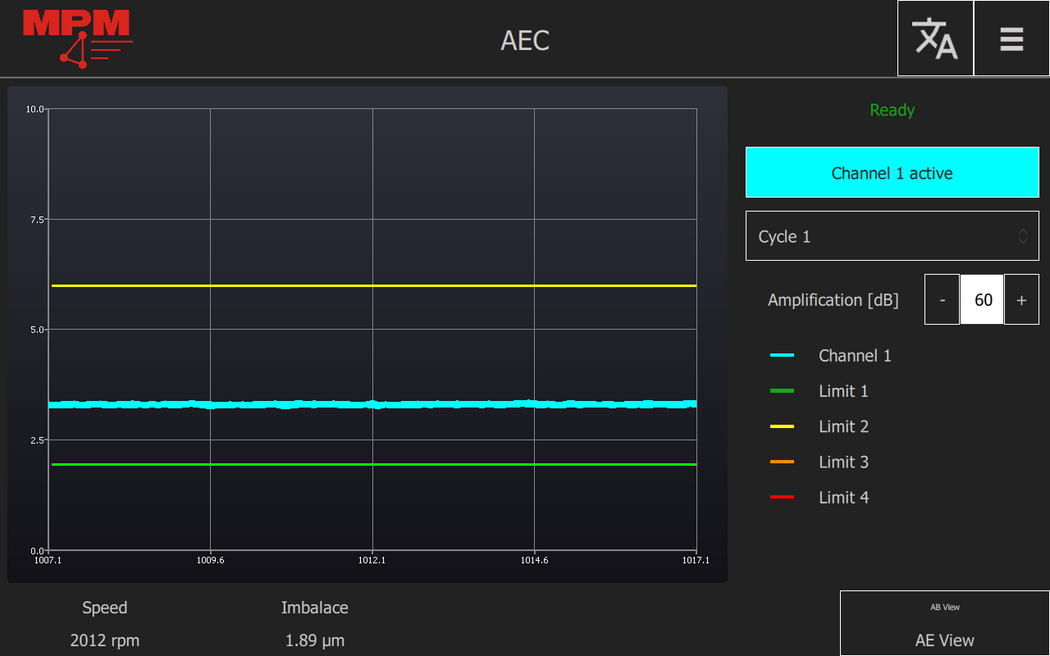This screenshot has height=656, width=1050.
Task: Toggle Limit 2 legend entry
Action: [843, 427]
